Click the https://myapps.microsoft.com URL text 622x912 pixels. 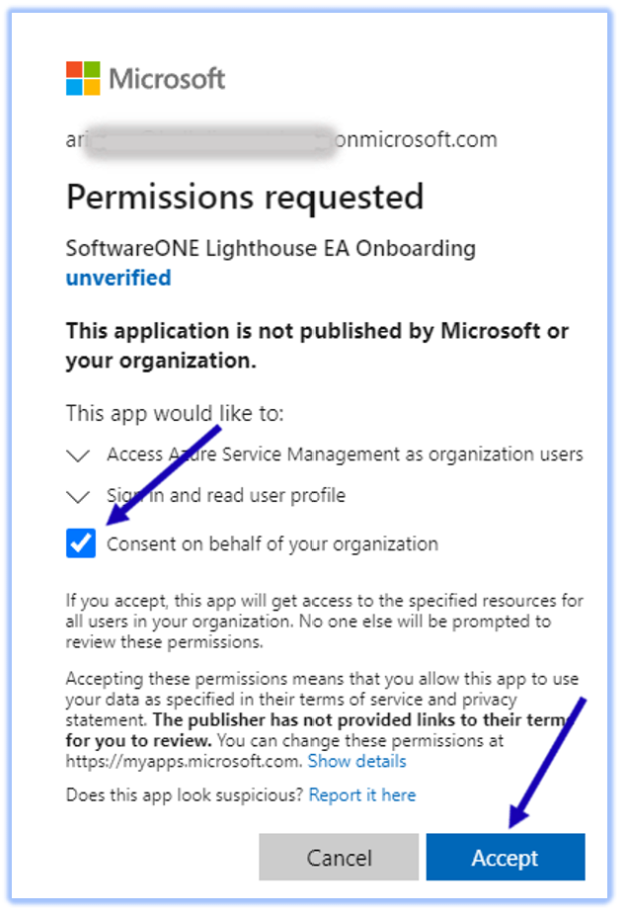tap(184, 761)
